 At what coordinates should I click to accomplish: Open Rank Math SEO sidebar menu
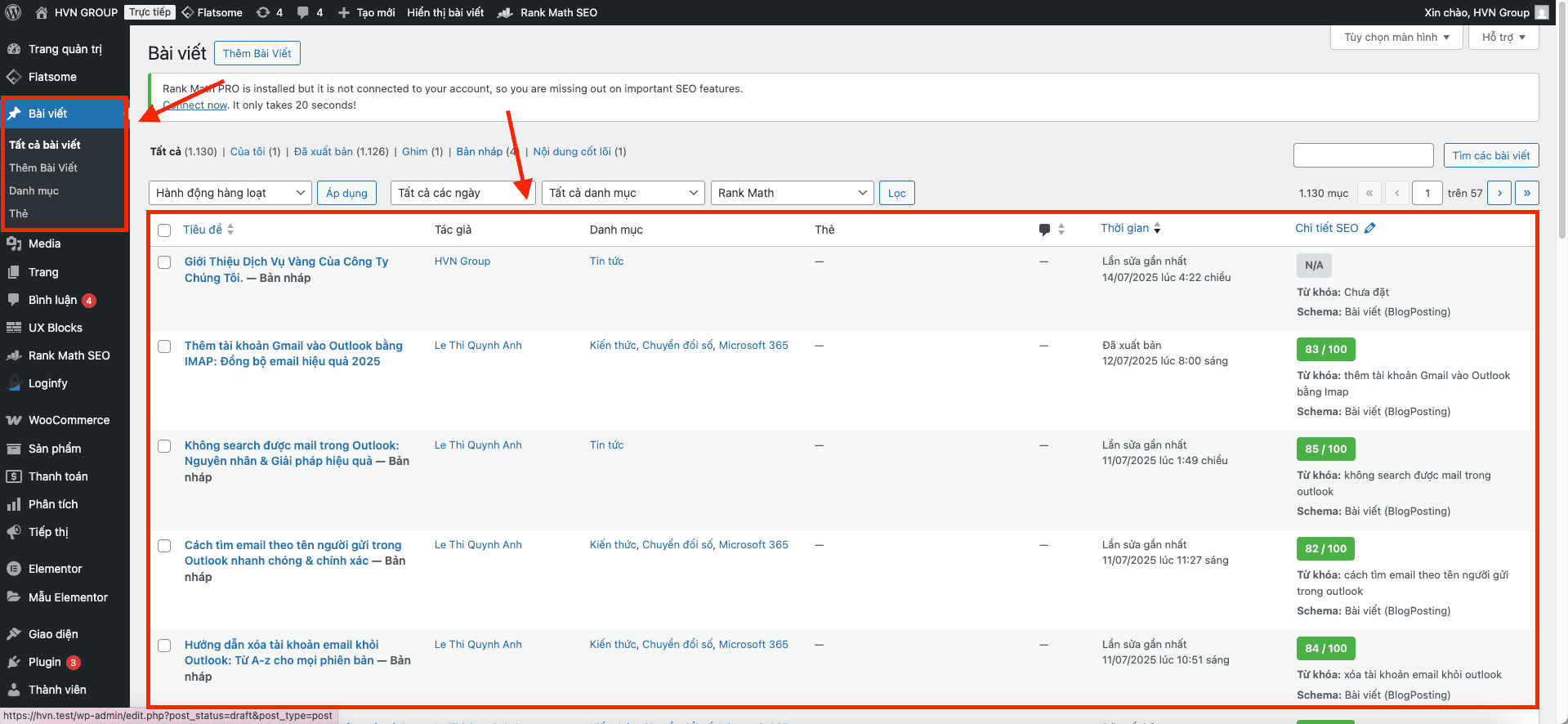coord(65,355)
